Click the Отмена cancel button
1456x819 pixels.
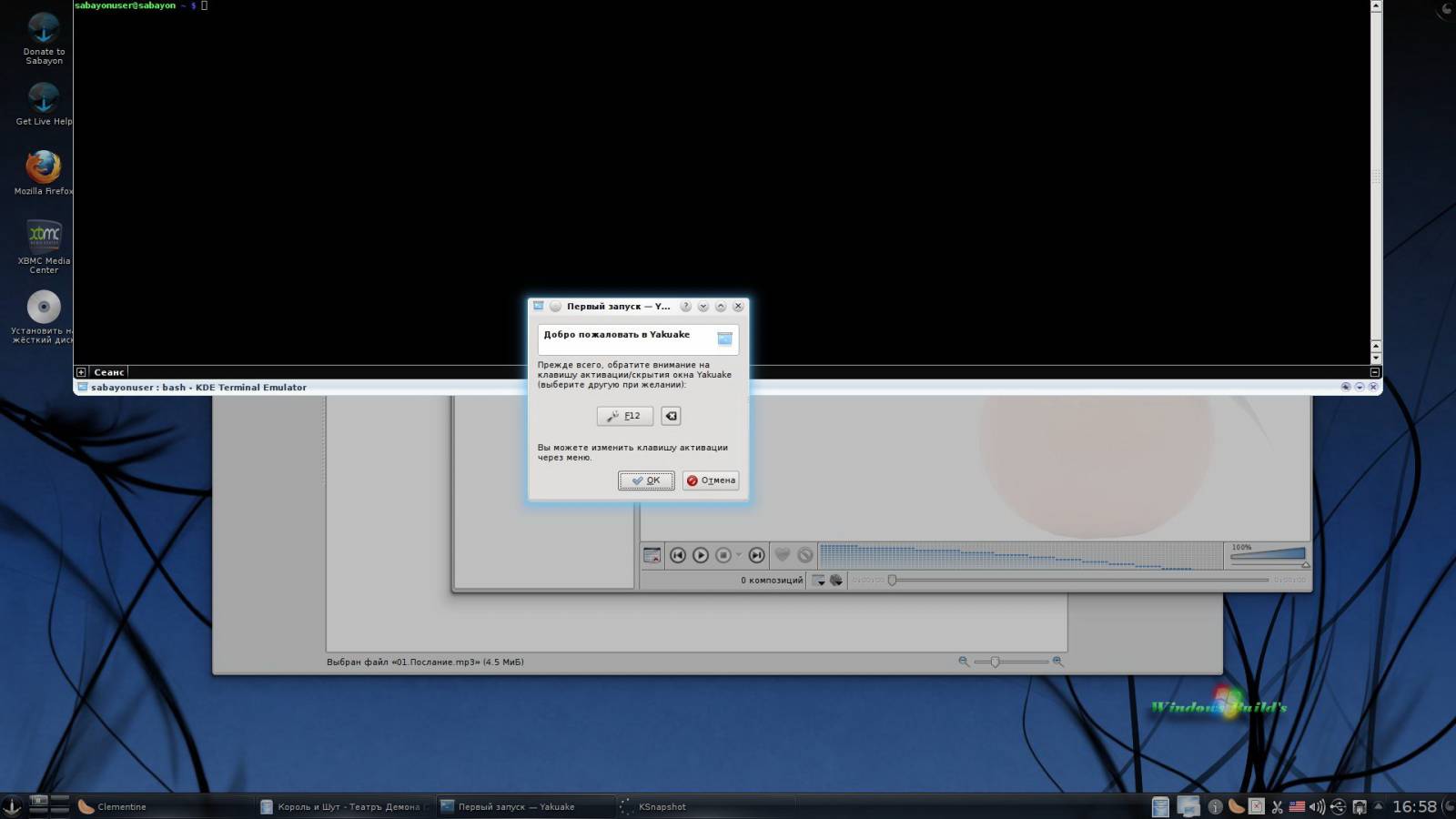(711, 480)
